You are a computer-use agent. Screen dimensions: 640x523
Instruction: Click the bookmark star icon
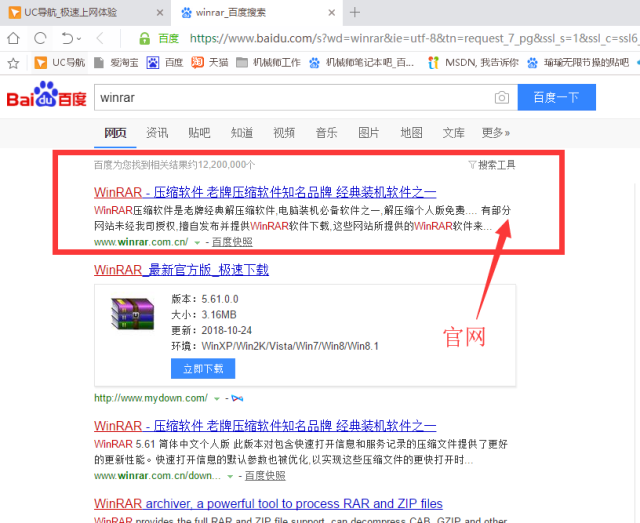click(13, 63)
